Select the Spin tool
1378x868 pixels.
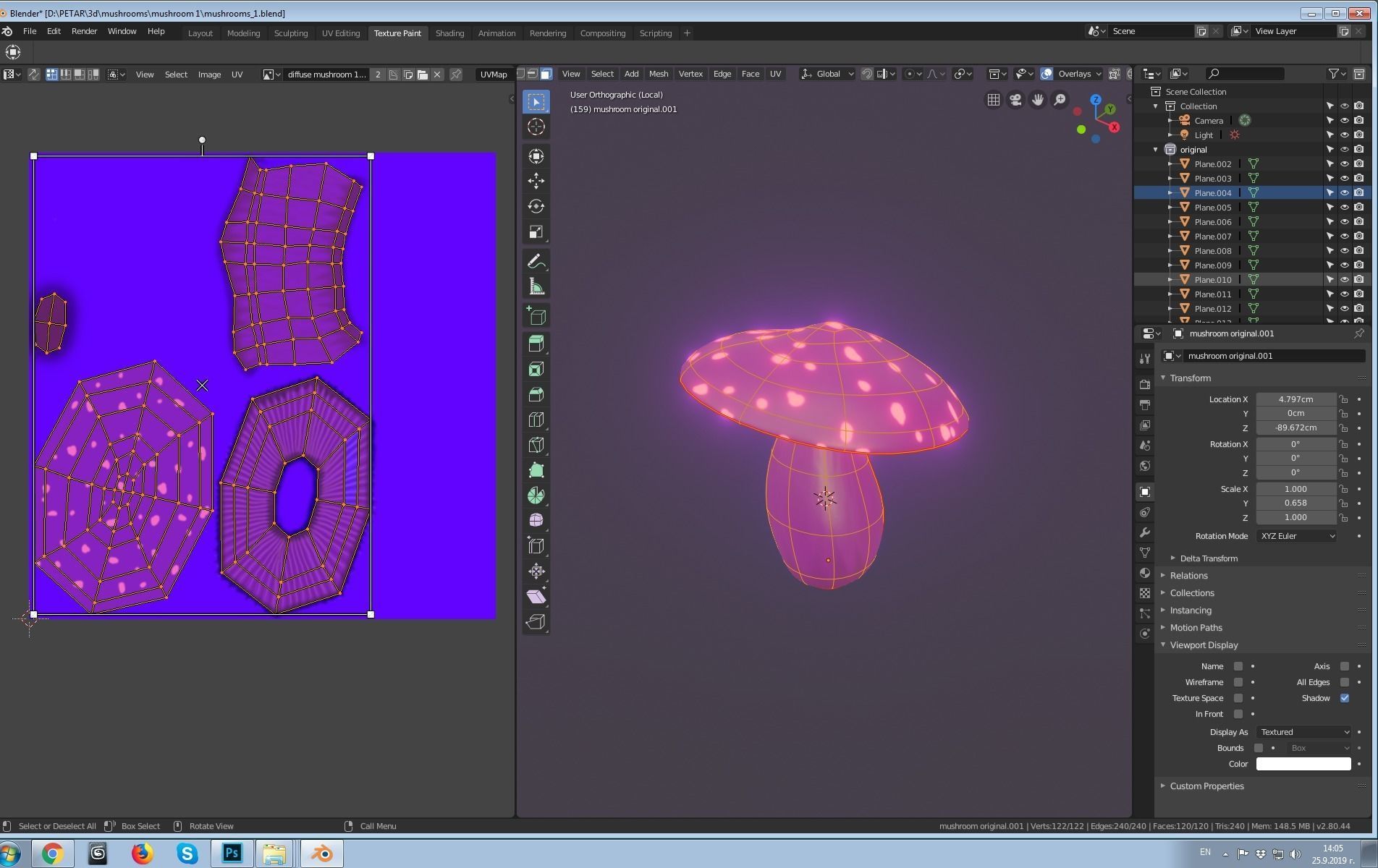pyautogui.click(x=536, y=495)
